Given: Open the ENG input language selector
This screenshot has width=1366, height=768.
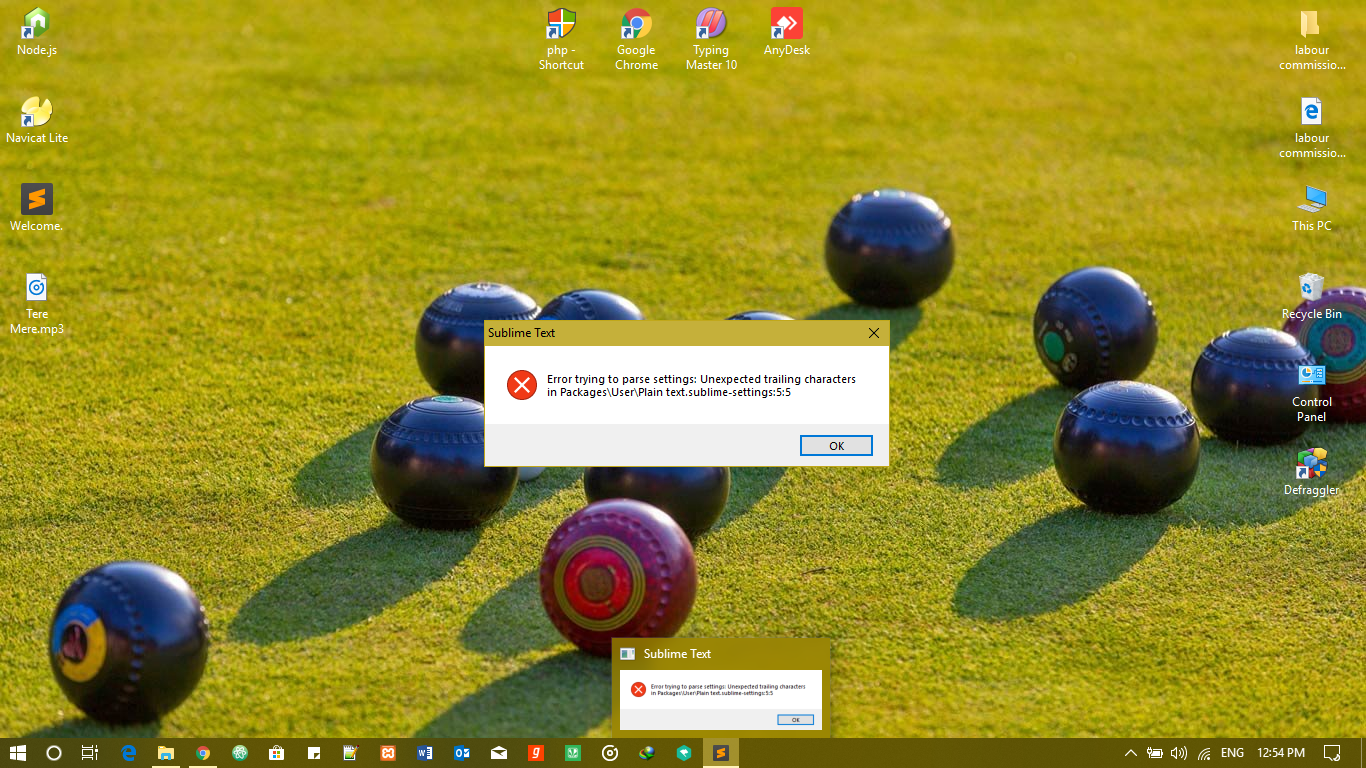Looking at the screenshot, I should pos(1232,753).
